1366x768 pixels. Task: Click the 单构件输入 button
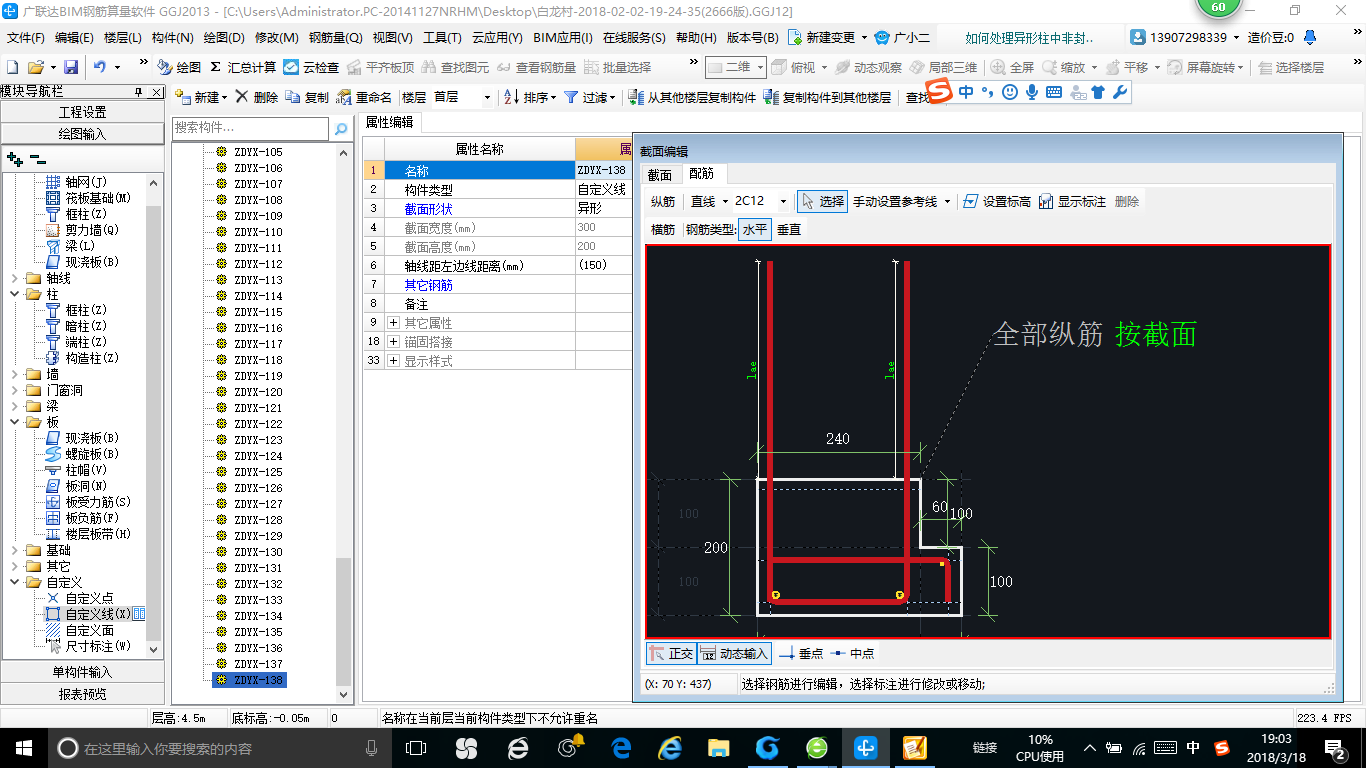point(82,672)
